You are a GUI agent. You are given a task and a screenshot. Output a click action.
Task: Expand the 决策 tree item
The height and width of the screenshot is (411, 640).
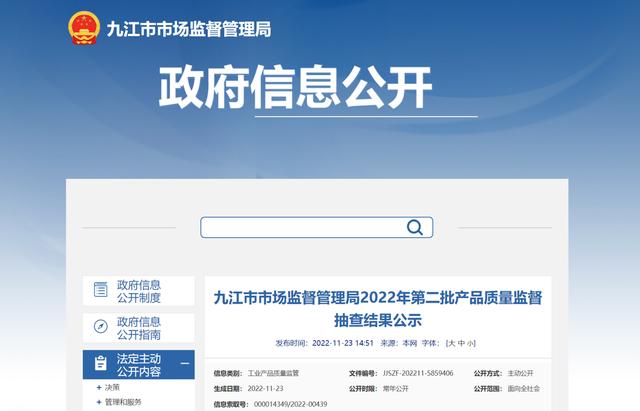tap(99, 387)
